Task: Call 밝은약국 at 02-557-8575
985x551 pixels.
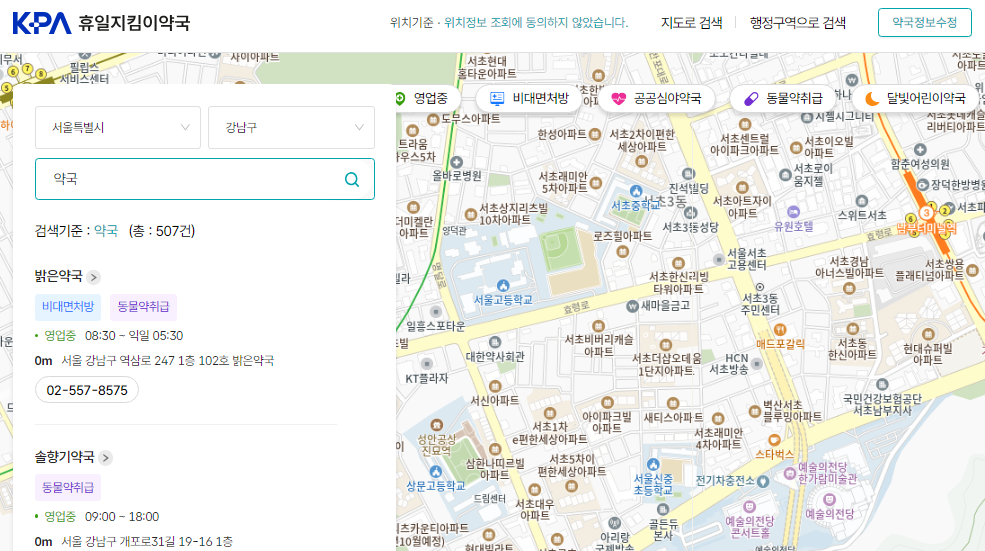Action: click(x=87, y=390)
